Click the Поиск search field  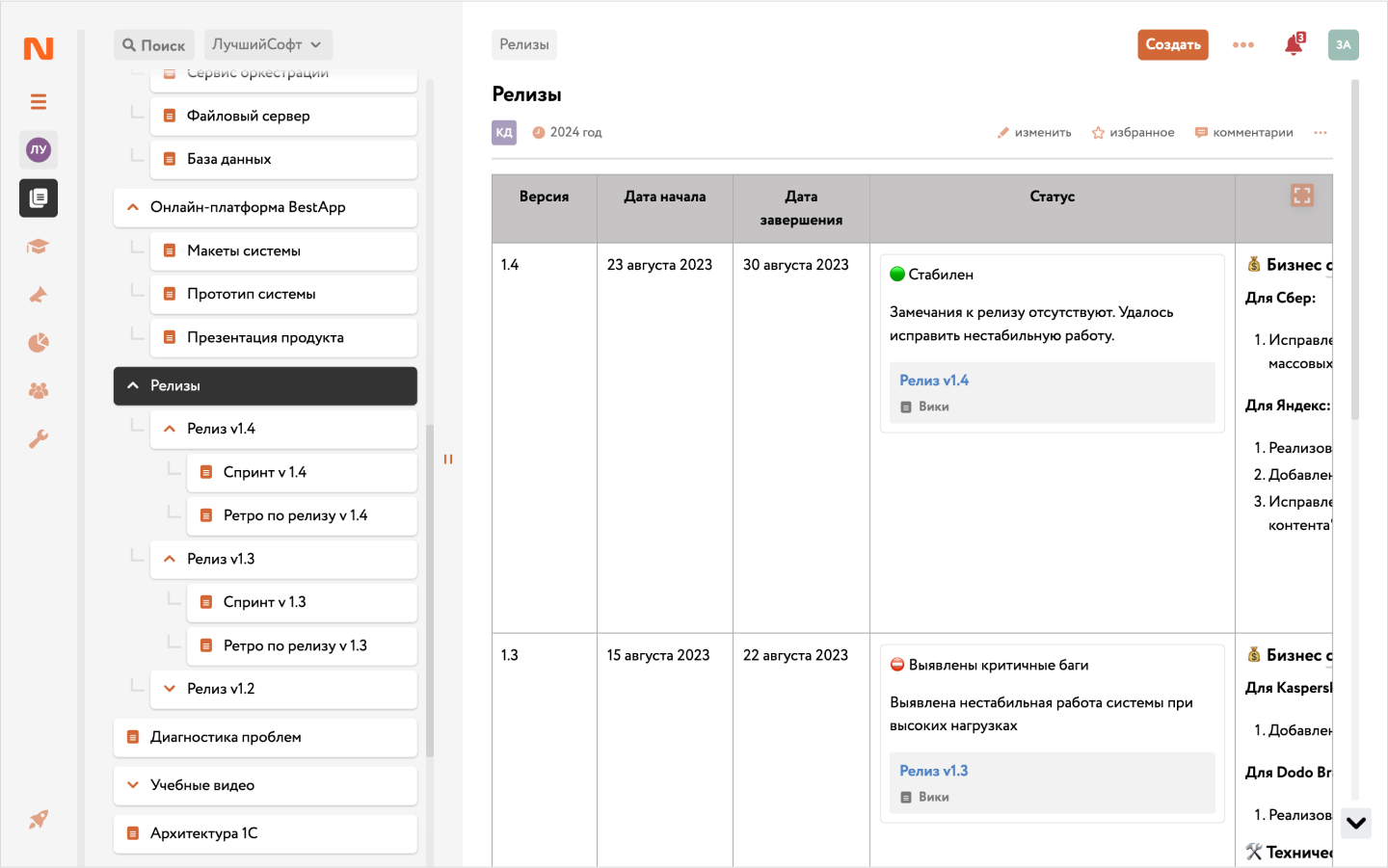point(154,45)
